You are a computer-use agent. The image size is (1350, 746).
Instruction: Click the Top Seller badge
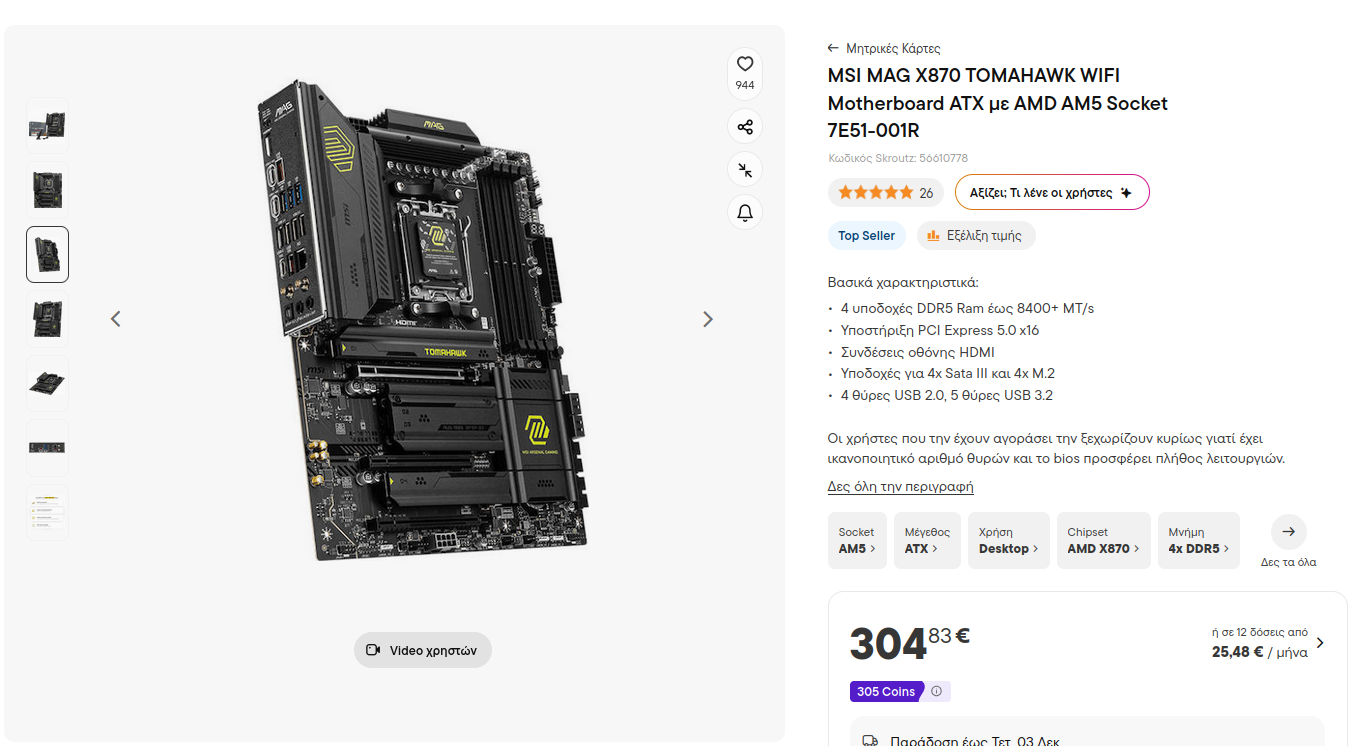point(867,236)
